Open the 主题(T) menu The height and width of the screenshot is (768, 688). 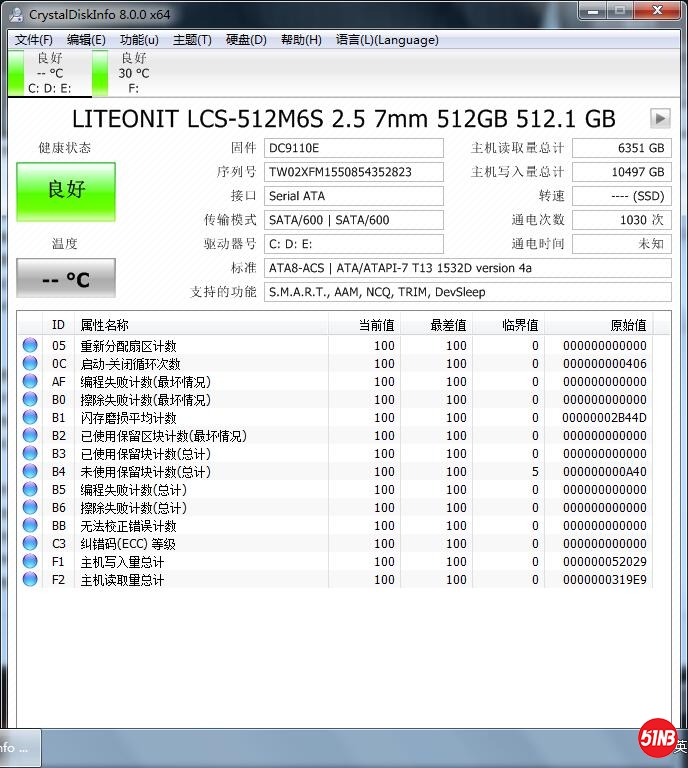(192, 40)
